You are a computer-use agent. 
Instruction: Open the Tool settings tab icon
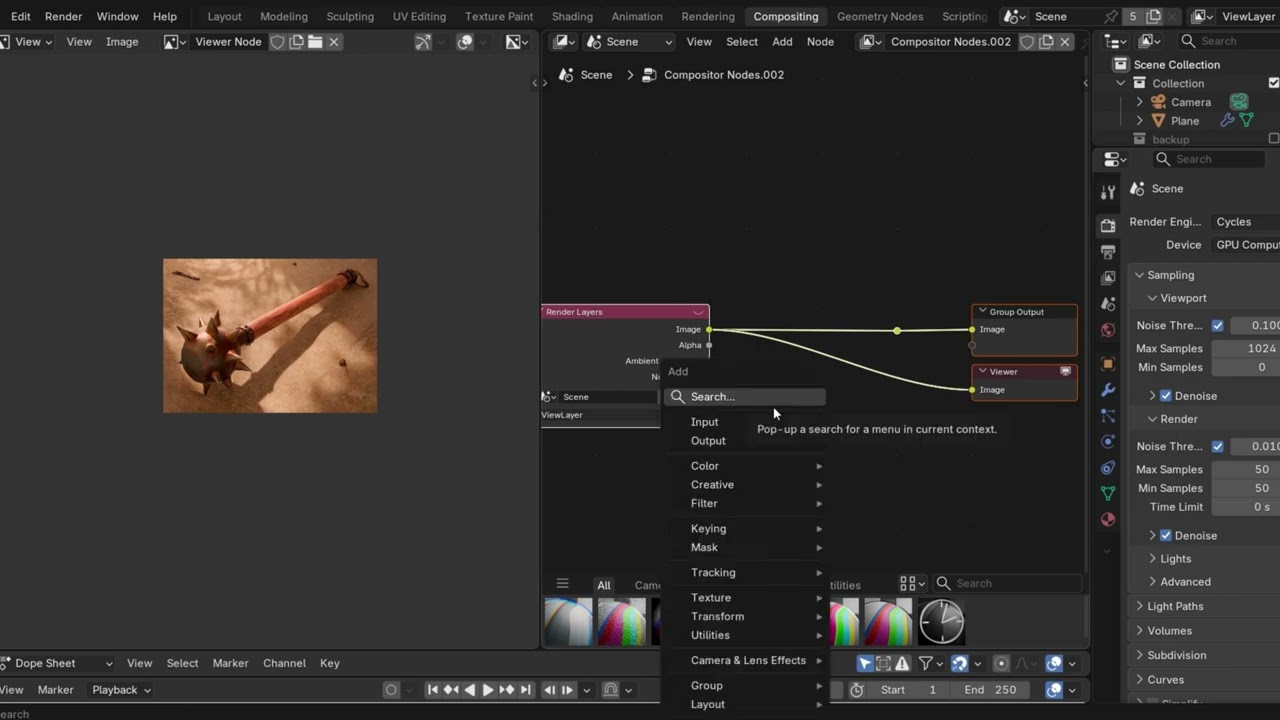(x=1108, y=192)
